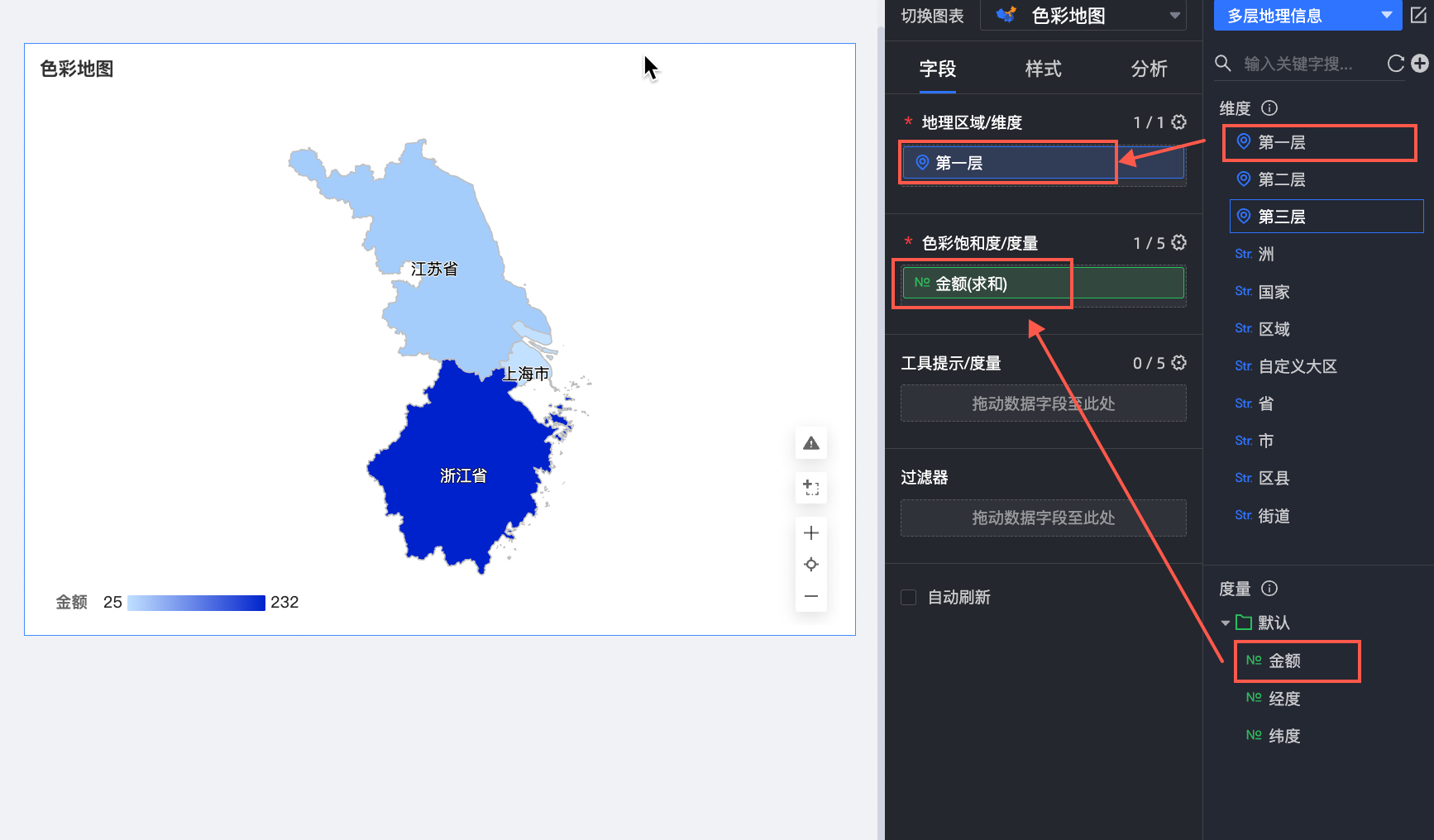Select the 自定义大区 string field
The image size is (1434, 840).
tap(1326, 366)
